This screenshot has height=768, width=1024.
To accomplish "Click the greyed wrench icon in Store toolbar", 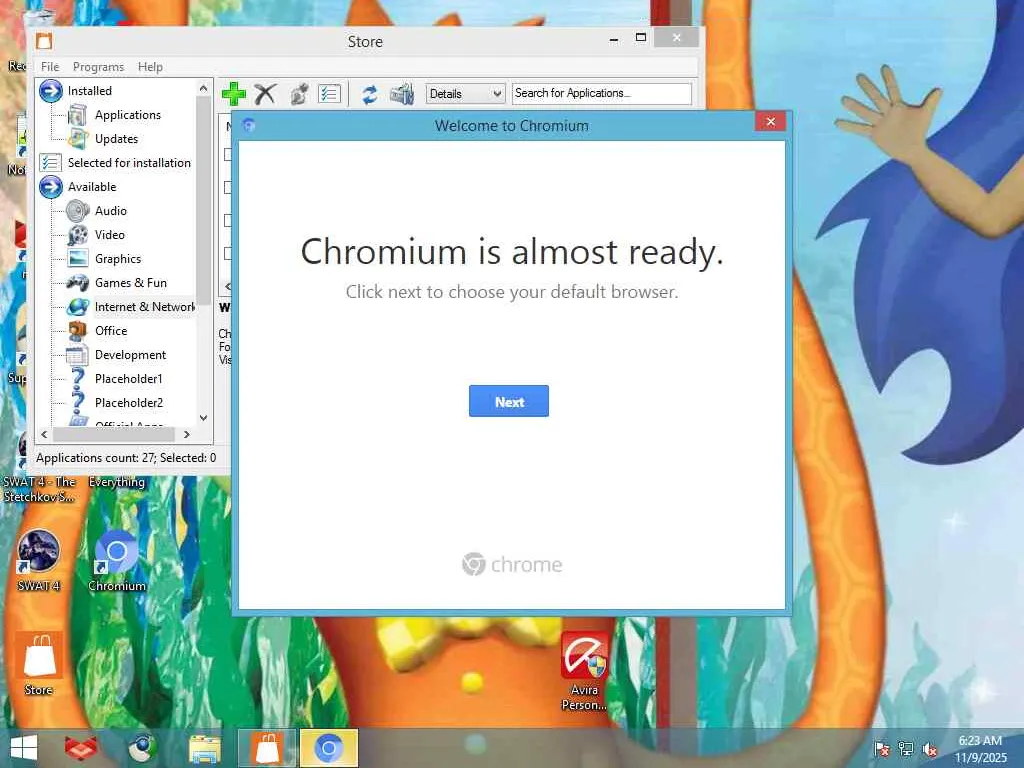I will [299, 94].
